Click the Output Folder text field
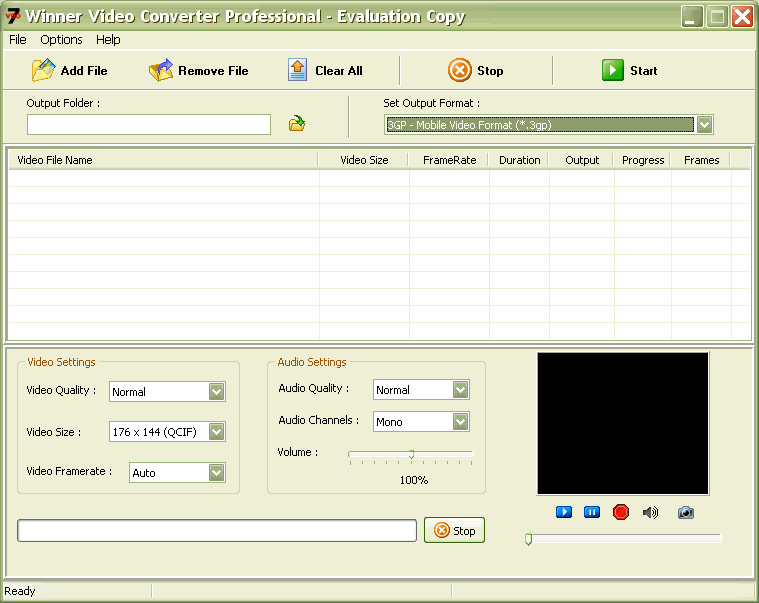Screen dimensions: 759x603 tap(149, 124)
